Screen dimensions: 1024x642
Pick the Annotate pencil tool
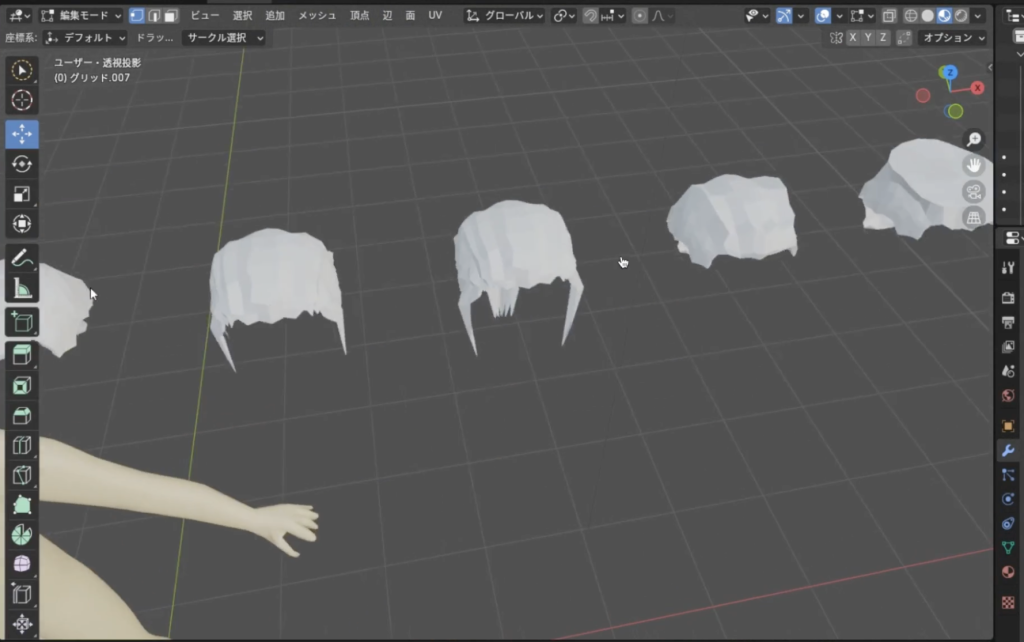pyautogui.click(x=22, y=259)
